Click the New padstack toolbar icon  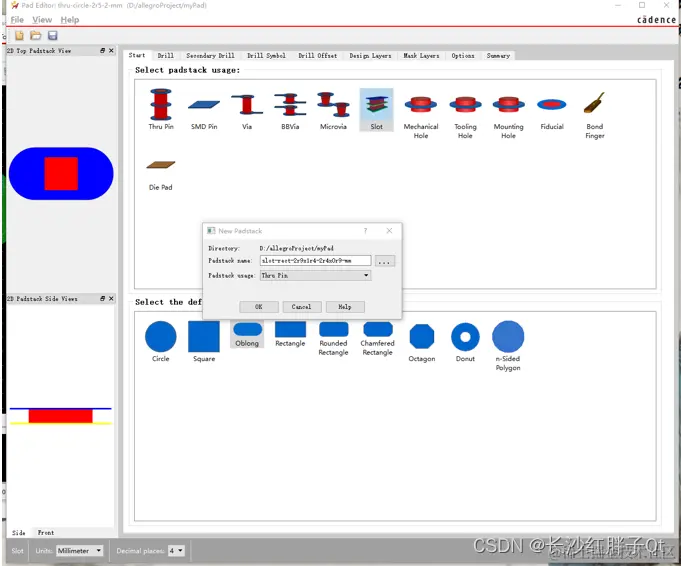(19, 36)
